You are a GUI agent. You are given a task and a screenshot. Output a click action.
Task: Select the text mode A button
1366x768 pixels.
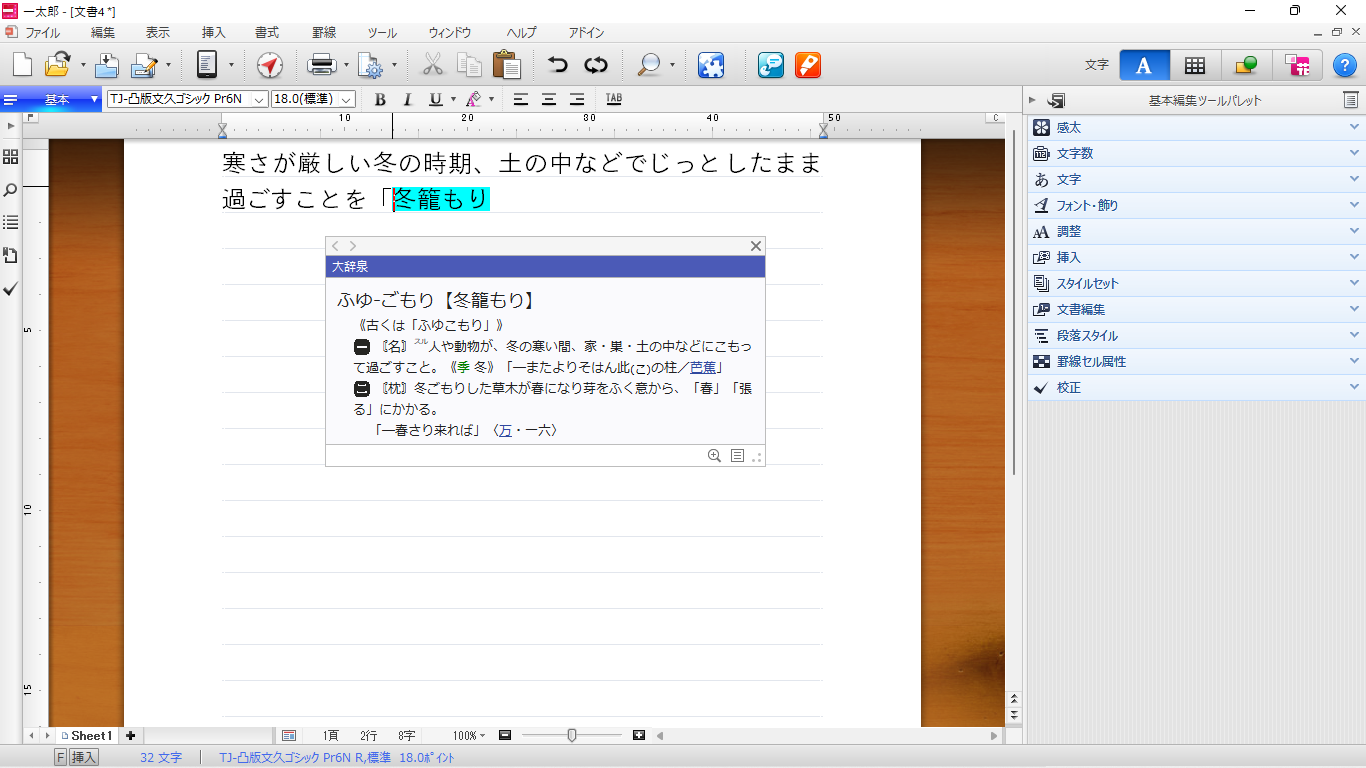tap(1144, 65)
